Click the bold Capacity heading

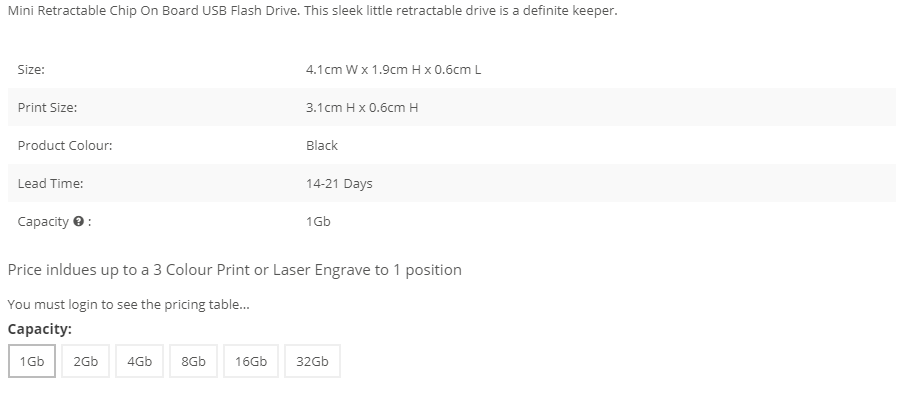(40, 329)
